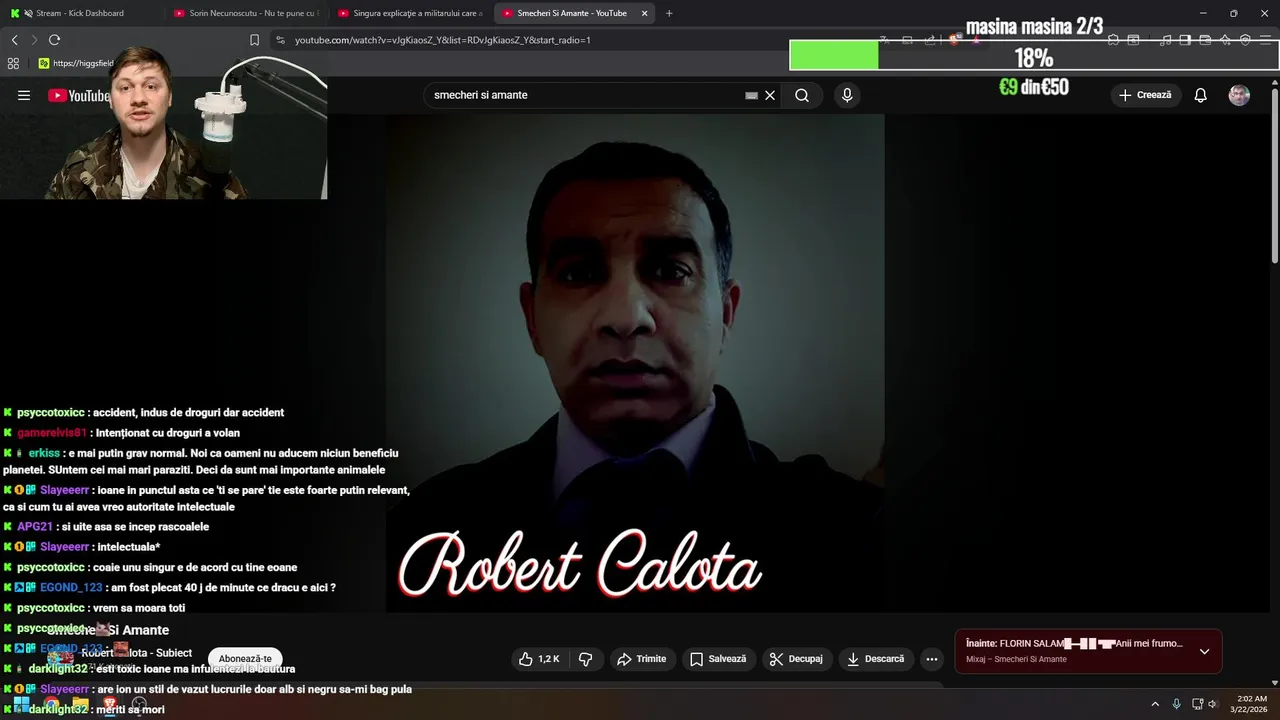The width and height of the screenshot is (1280, 720).
Task: Like the video with thumbs up
Action: (x=539, y=659)
